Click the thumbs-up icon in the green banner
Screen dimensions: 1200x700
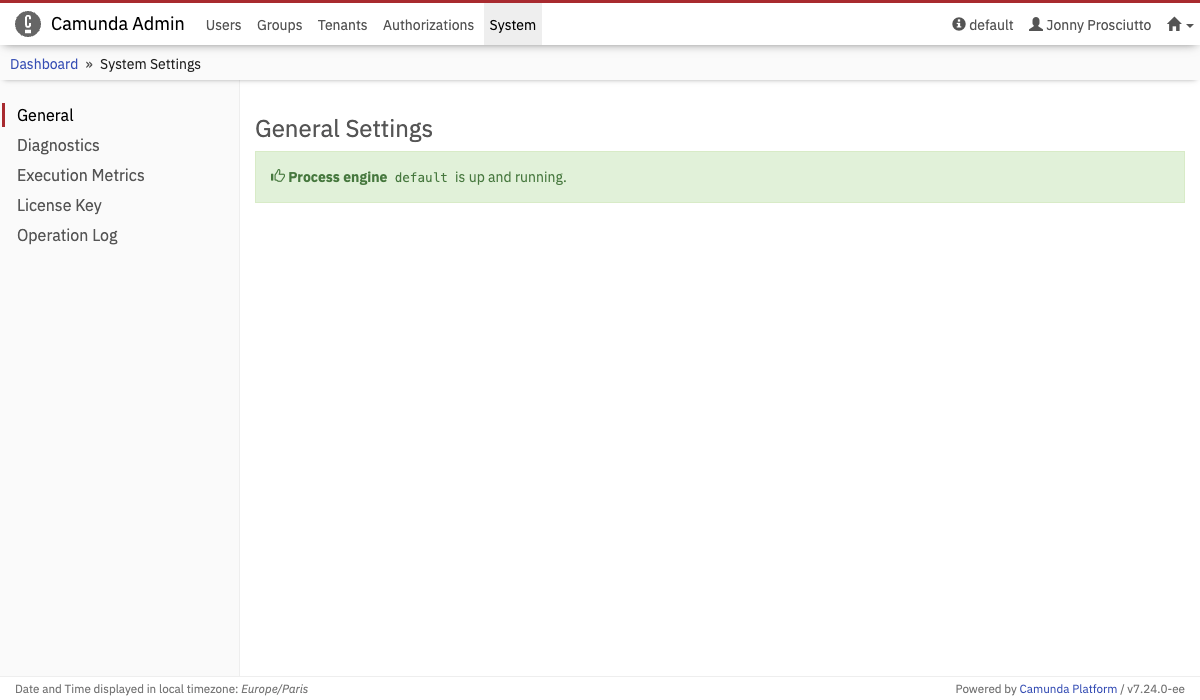coord(278,175)
